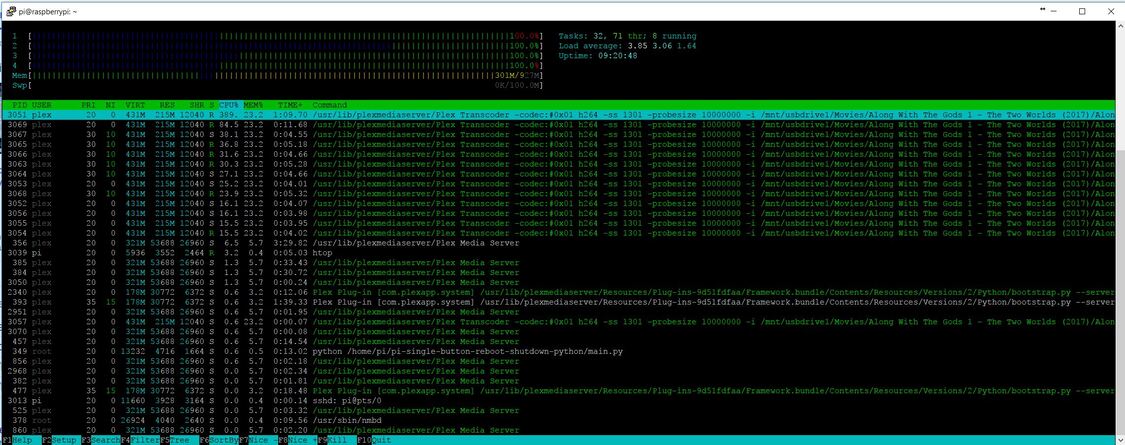
Task: Select process row PID 3065
Action: click(x=560, y=144)
